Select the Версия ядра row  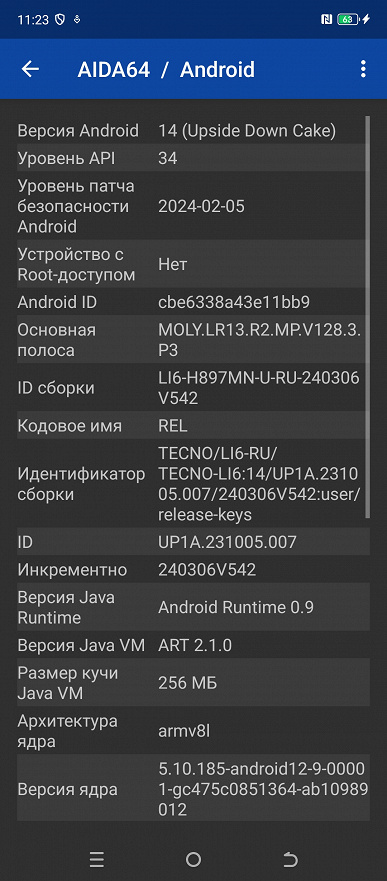pyautogui.click(x=193, y=789)
